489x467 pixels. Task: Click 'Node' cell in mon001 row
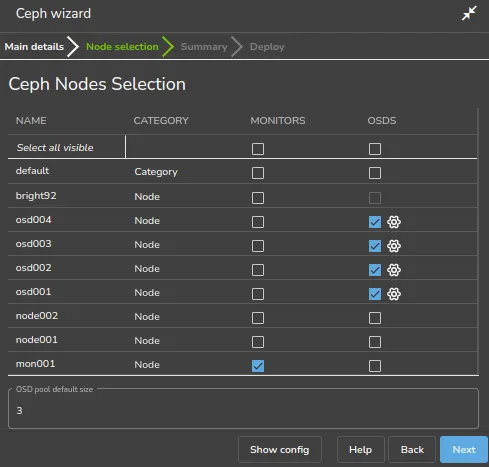click(147, 365)
